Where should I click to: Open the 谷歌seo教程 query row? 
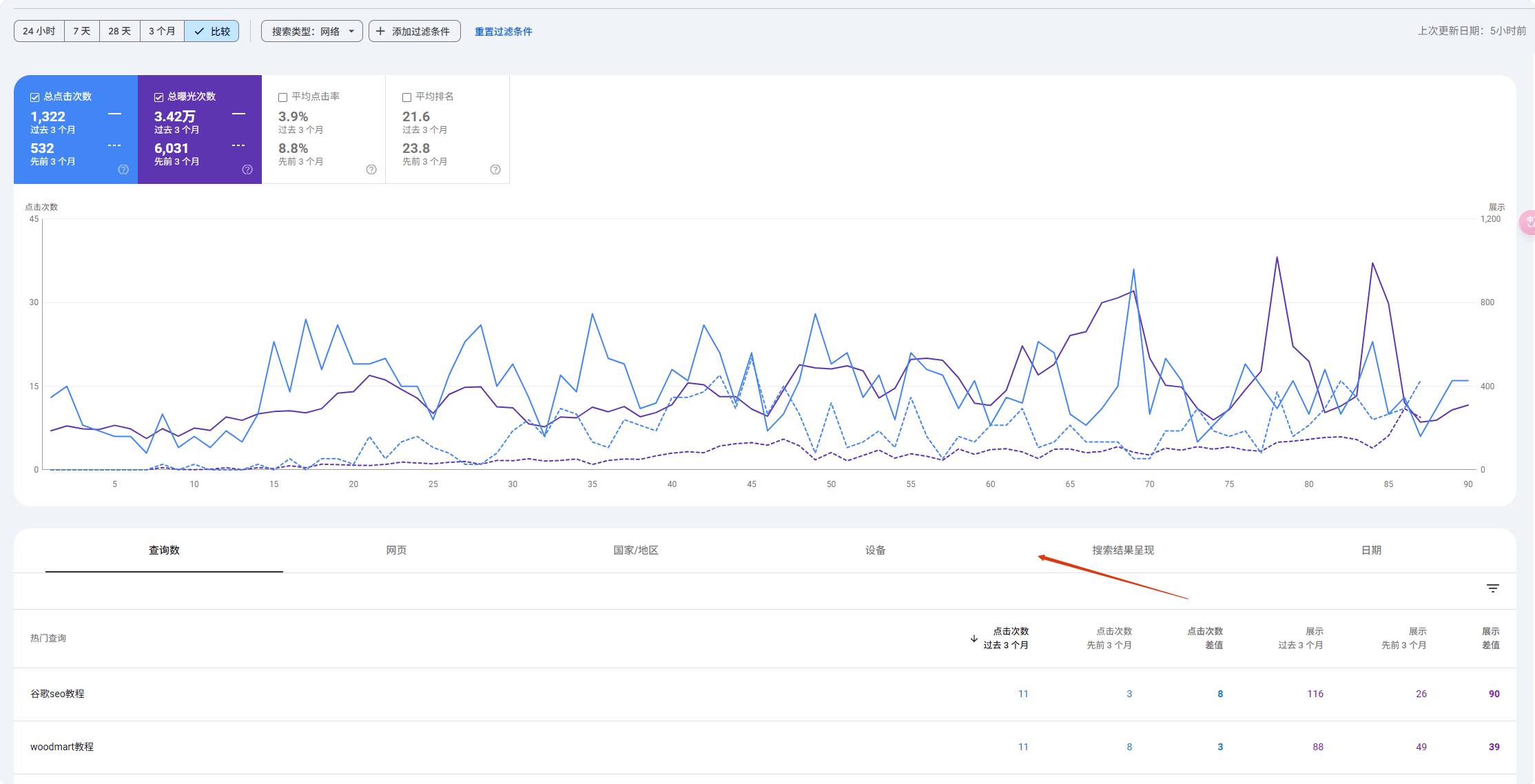(x=765, y=694)
